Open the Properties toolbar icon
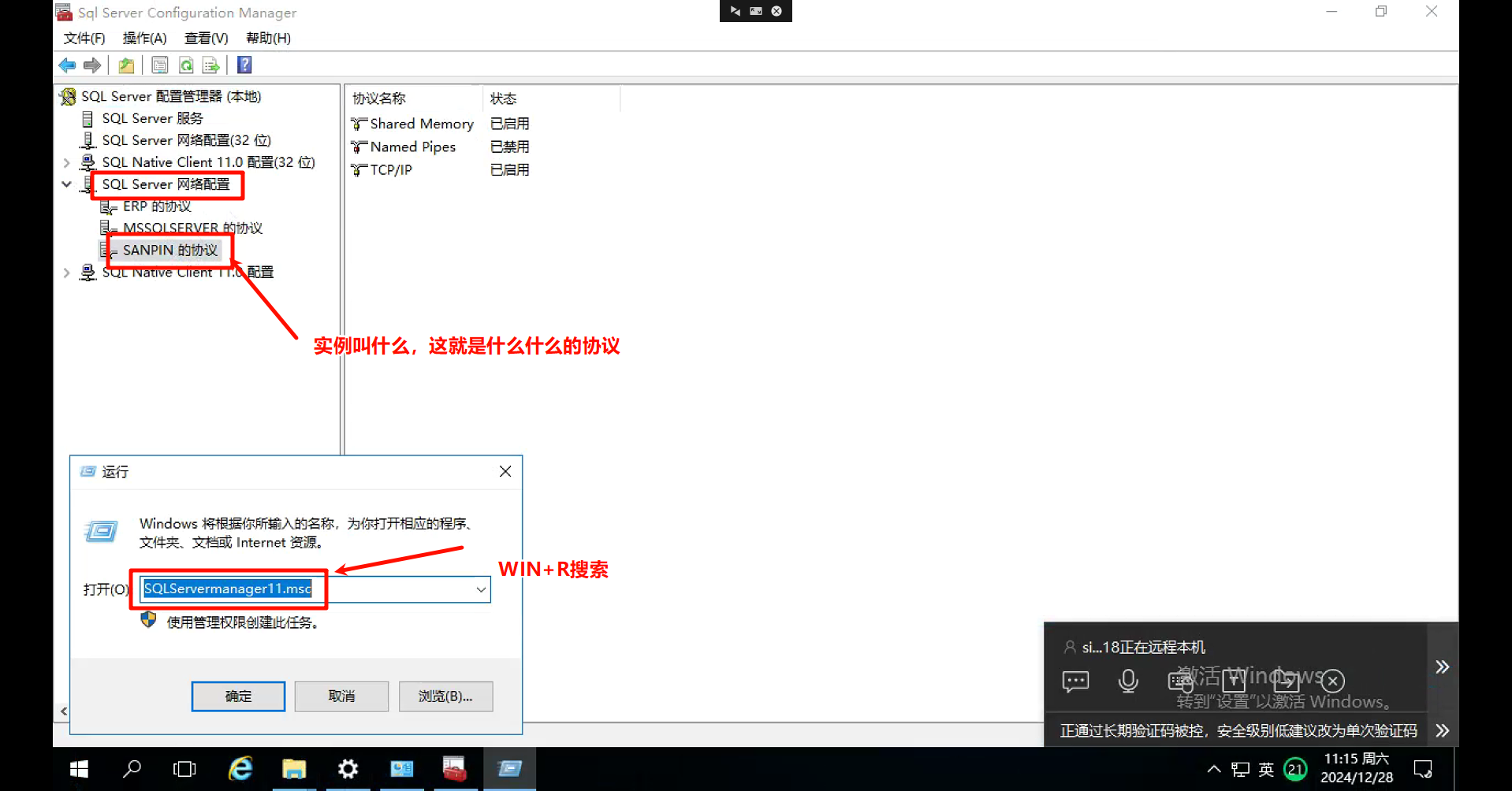The width and height of the screenshot is (1512, 791). 160,65
